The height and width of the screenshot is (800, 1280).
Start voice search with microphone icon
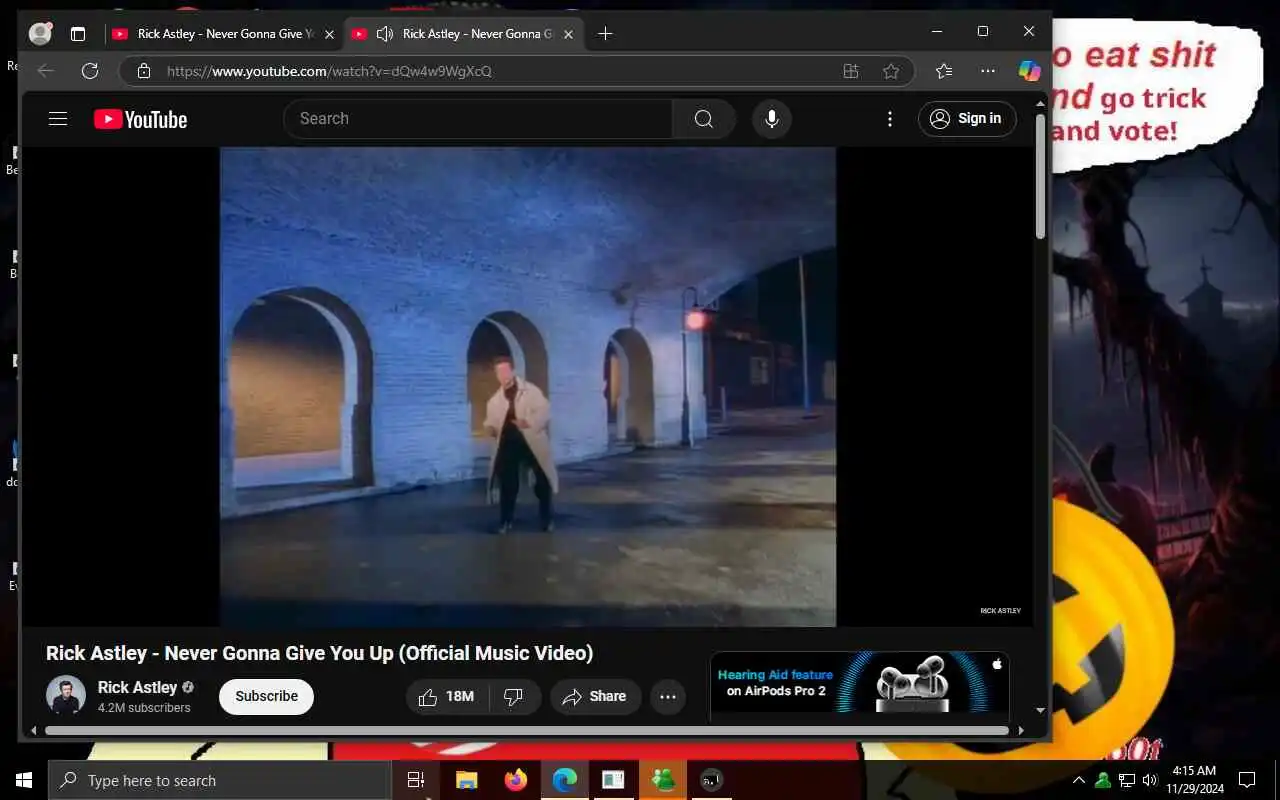point(771,119)
